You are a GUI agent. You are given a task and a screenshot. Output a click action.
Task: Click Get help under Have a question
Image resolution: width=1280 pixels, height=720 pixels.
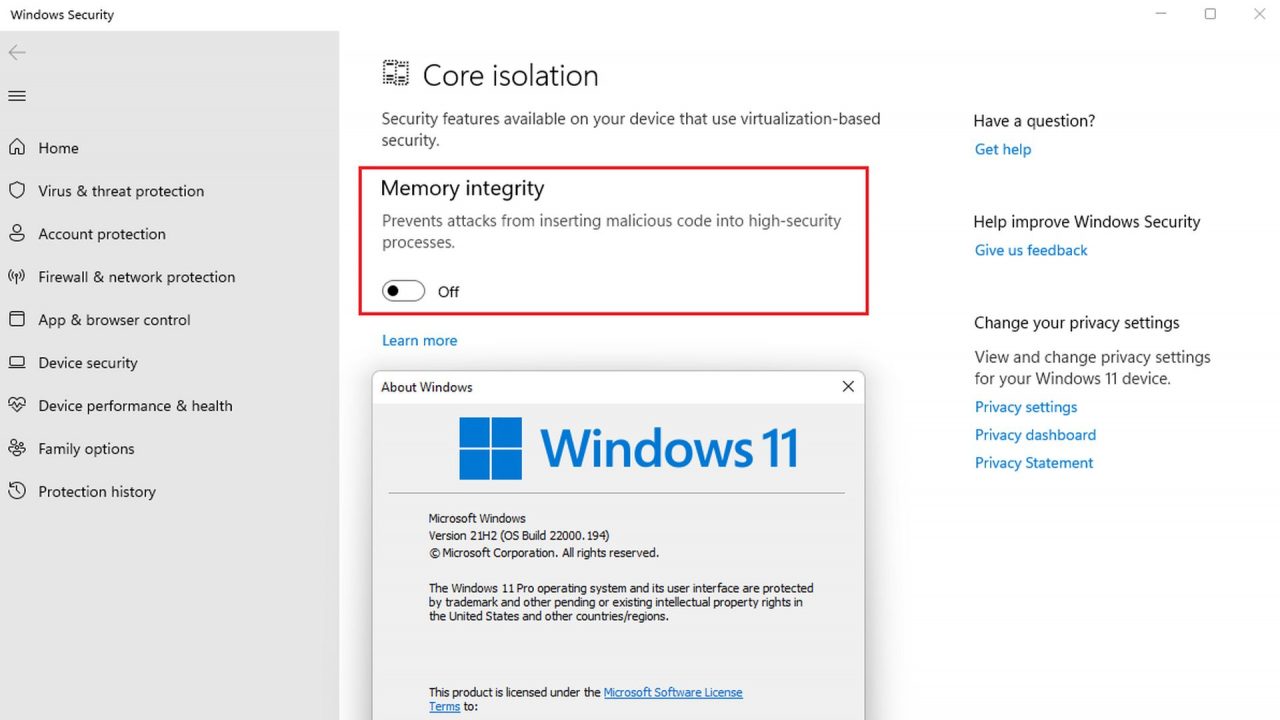pyautogui.click(x=1002, y=149)
